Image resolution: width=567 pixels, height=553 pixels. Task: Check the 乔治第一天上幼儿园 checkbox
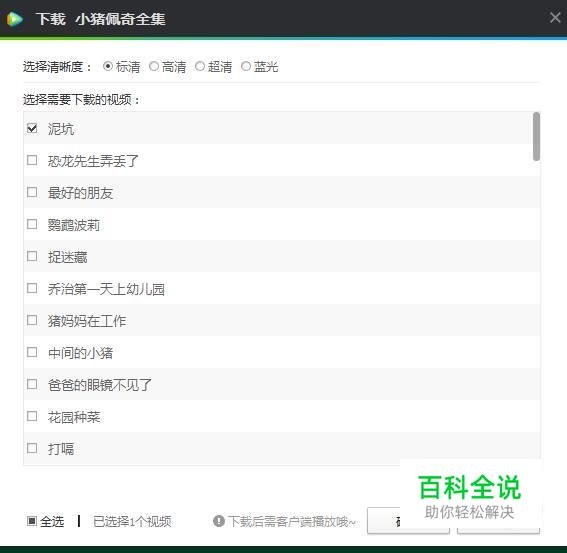32,288
